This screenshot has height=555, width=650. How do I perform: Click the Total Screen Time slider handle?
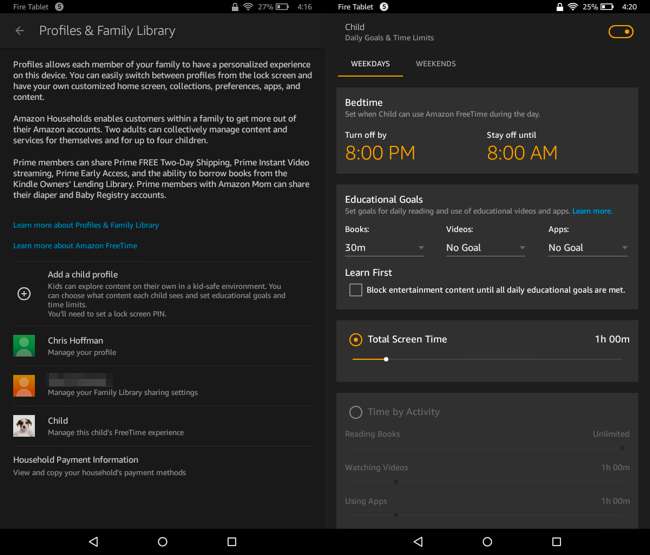(386, 359)
